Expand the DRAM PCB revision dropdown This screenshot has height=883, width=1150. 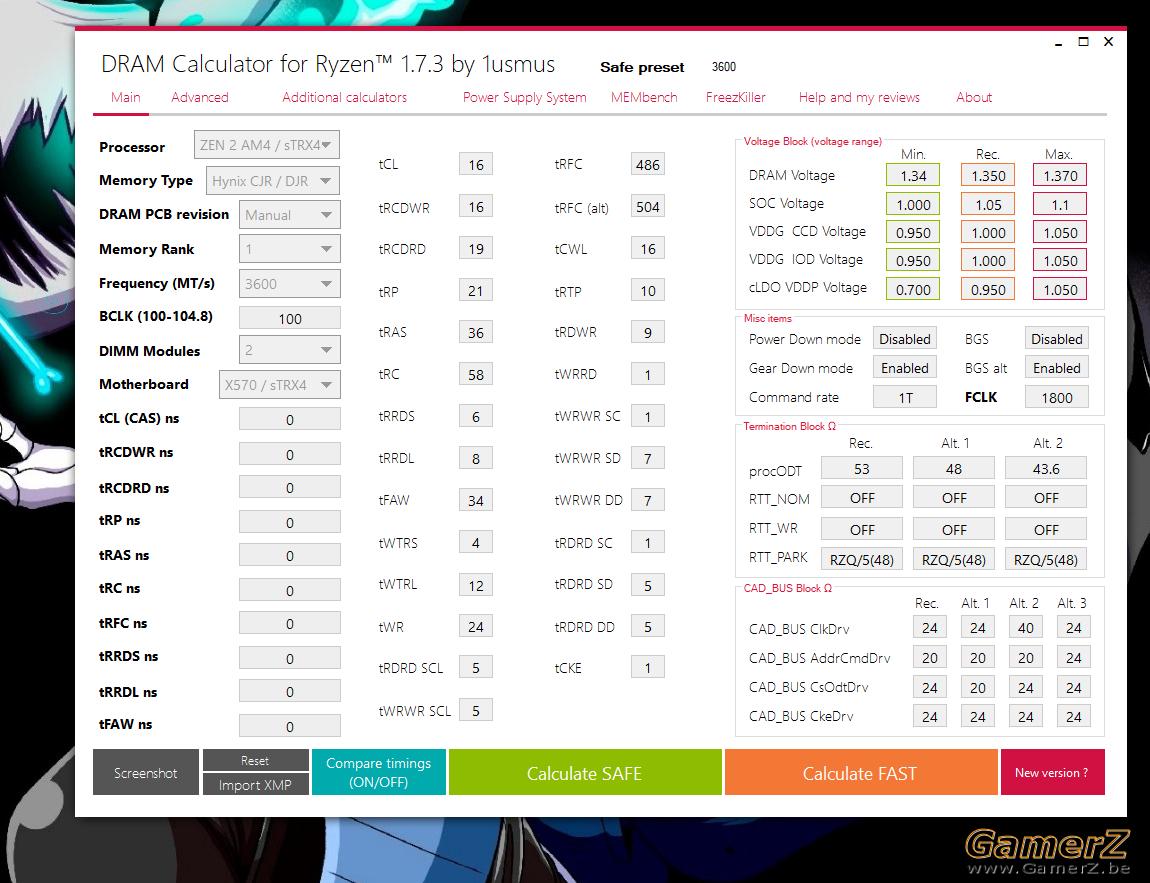(x=290, y=215)
